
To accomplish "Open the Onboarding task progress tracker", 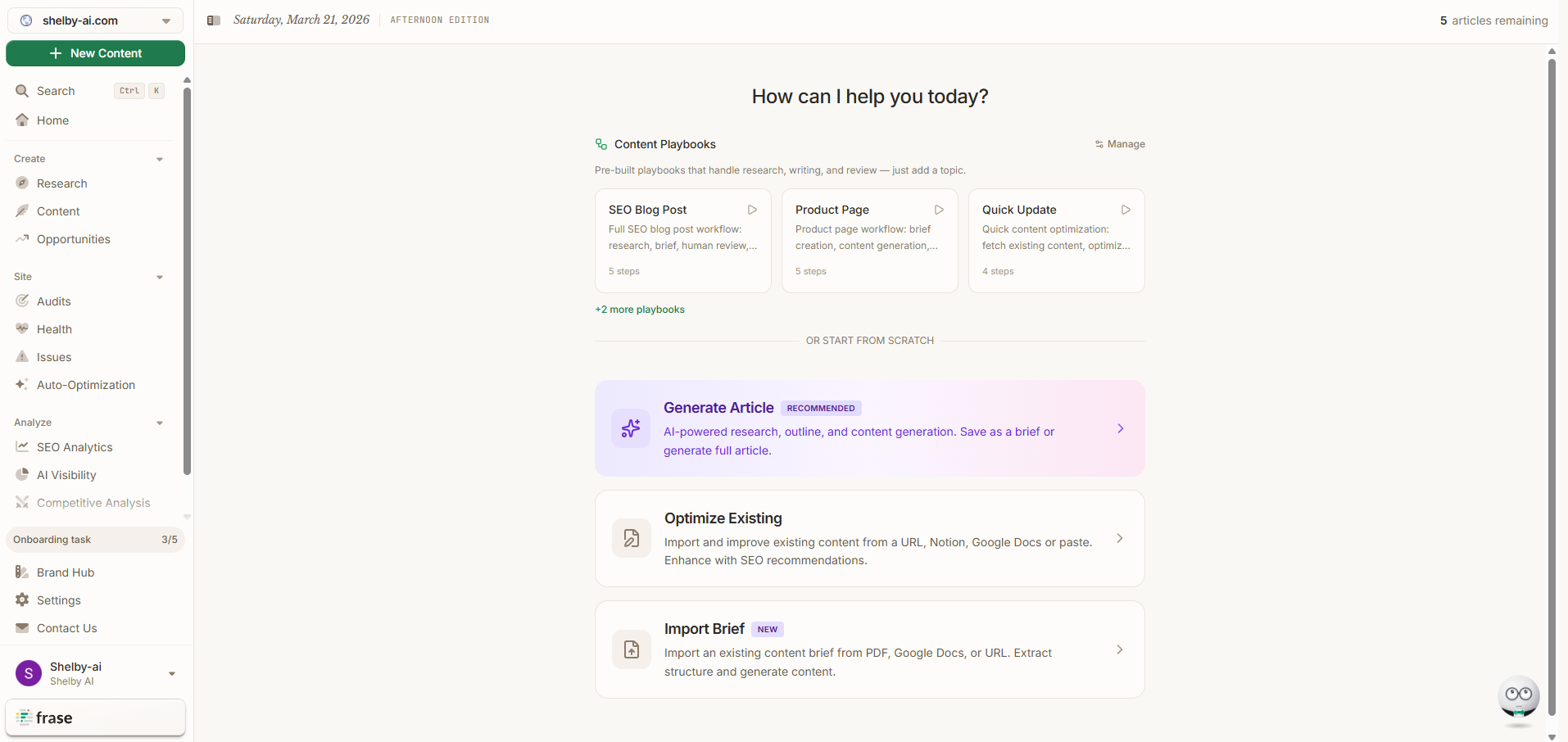I will [95, 539].
